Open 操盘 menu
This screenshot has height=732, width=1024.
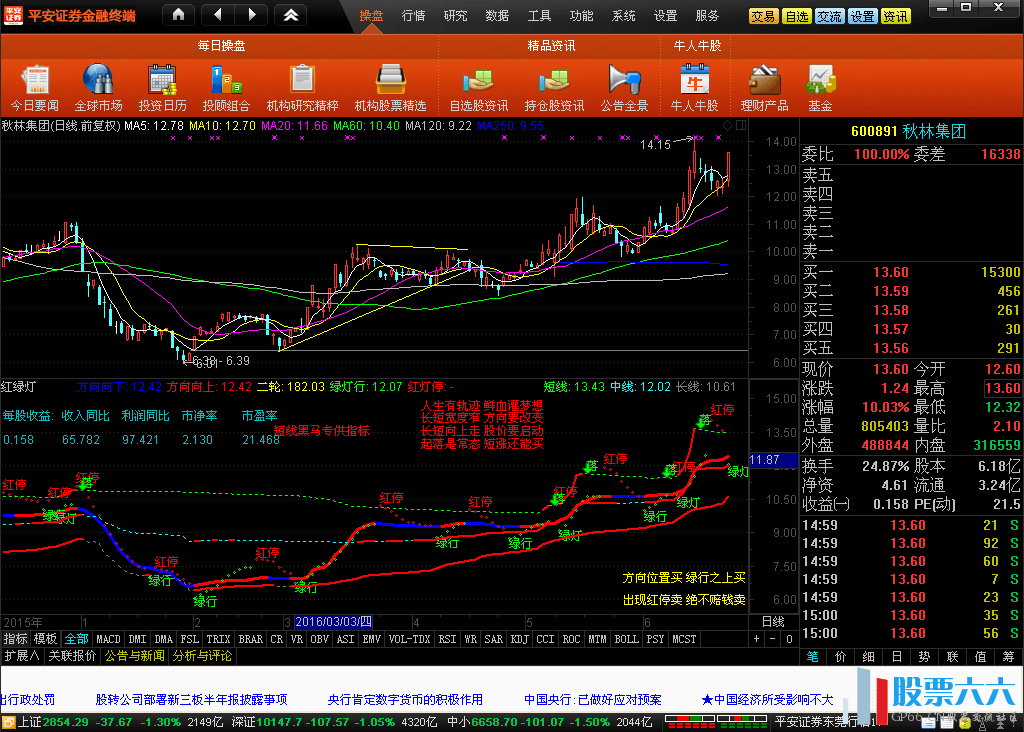[x=372, y=16]
